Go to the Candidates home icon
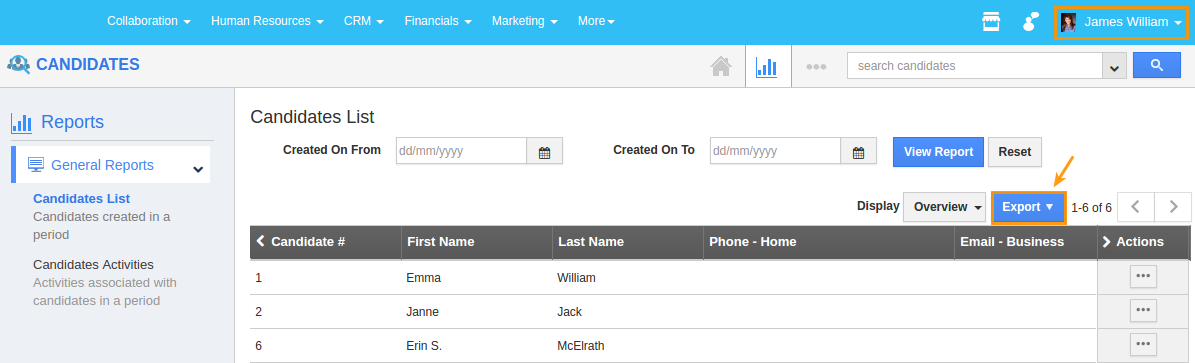The width and height of the screenshot is (1195, 363). 721,66
